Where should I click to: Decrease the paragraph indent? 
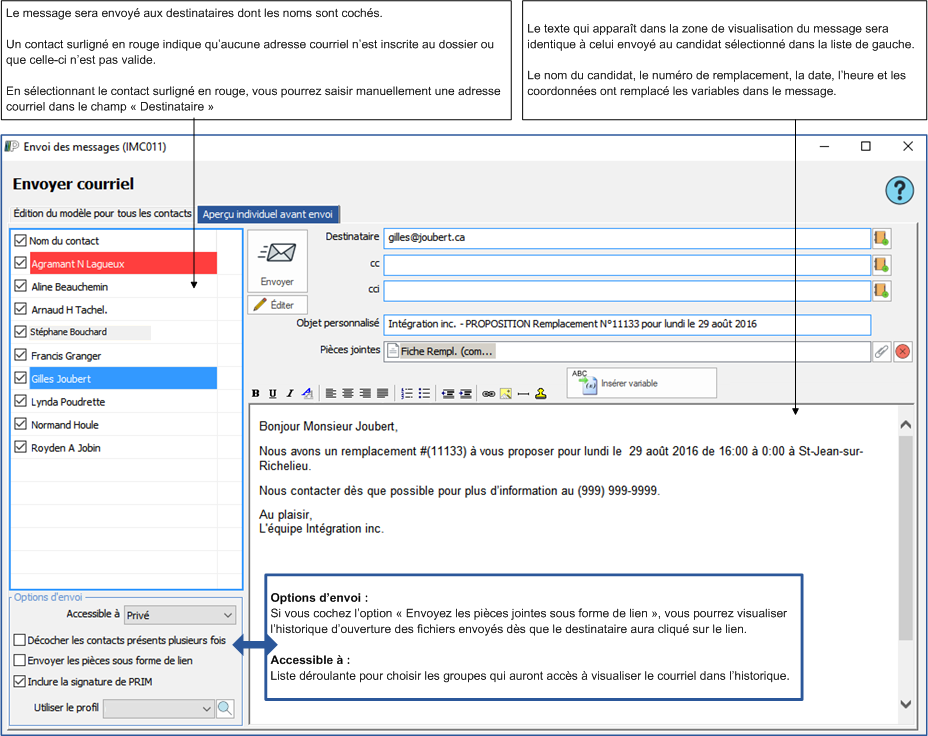click(448, 393)
